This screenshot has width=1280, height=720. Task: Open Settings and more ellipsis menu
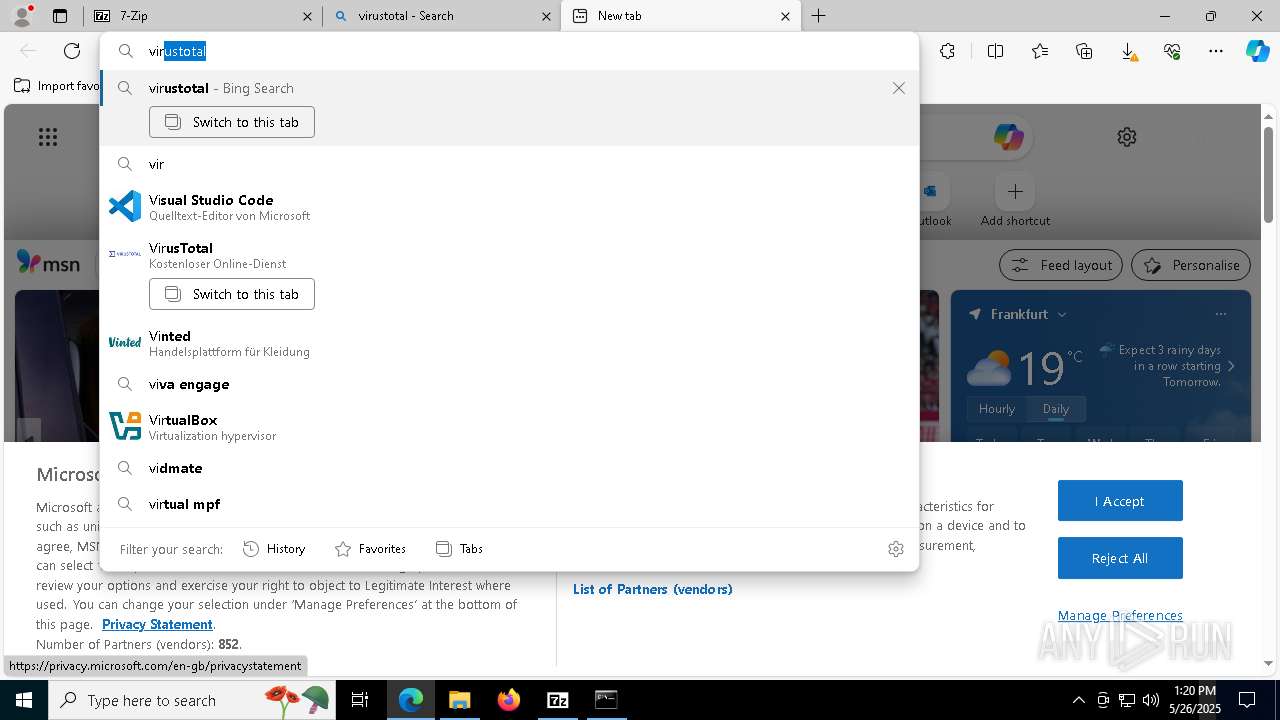[x=1216, y=51]
